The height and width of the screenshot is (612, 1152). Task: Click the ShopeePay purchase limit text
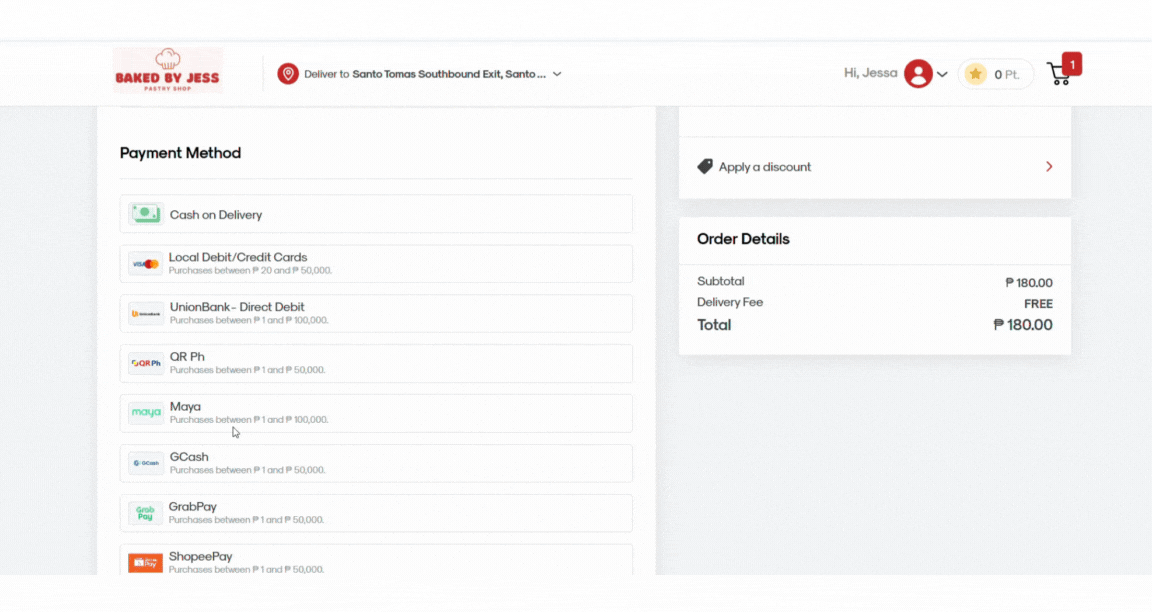[x=247, y=569]
